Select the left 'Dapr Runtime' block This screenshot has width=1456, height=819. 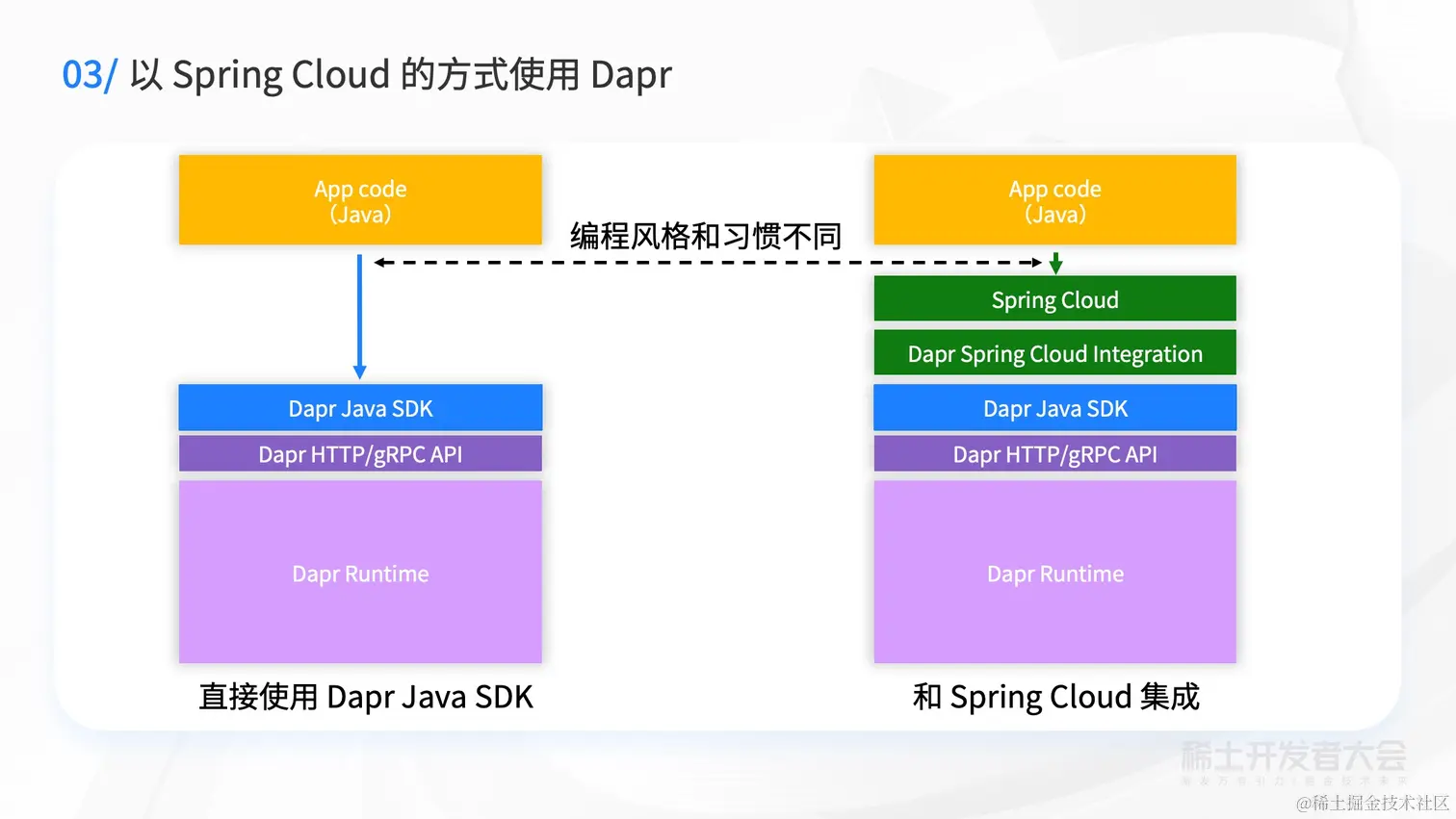pos(360,572)
